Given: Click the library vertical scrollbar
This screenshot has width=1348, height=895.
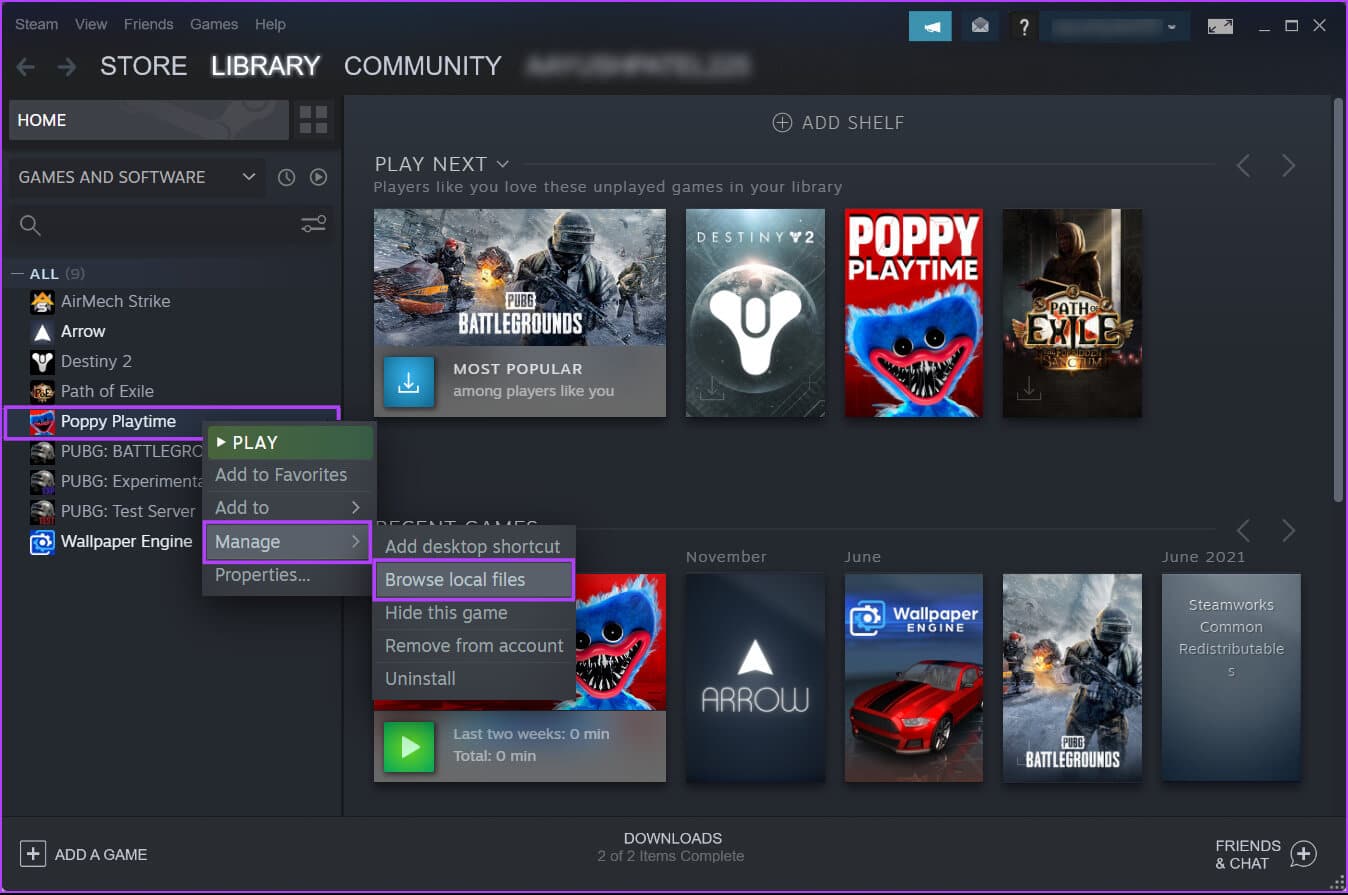Looking at the screenshot, I should [x=1338, y=300].
